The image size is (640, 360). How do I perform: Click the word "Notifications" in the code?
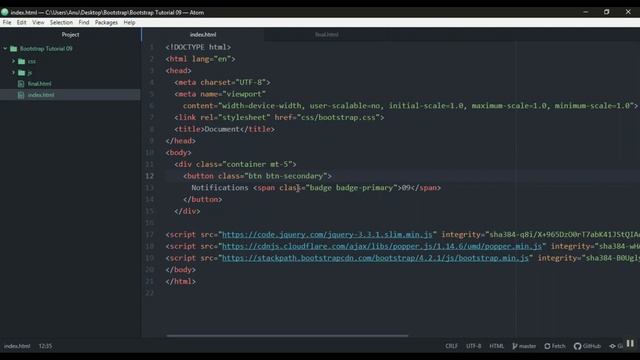point(220,188)
